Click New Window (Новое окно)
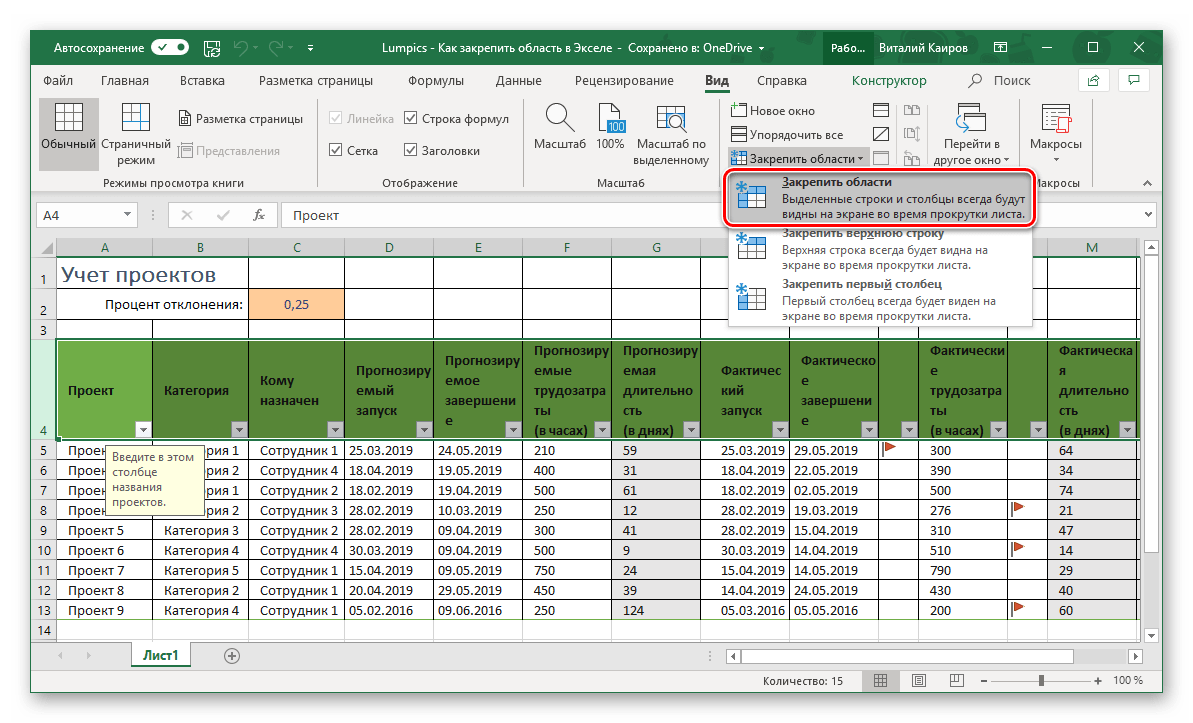Image resolution: width=1193 pixels, height=723 pixels. pyautogui.click(x=773, y=111)
